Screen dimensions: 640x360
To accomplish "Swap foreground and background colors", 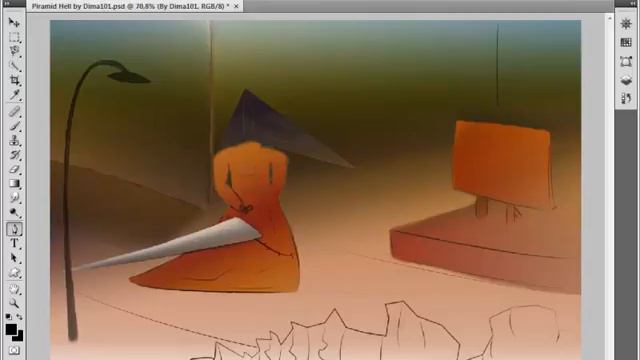I will (19, 316).
